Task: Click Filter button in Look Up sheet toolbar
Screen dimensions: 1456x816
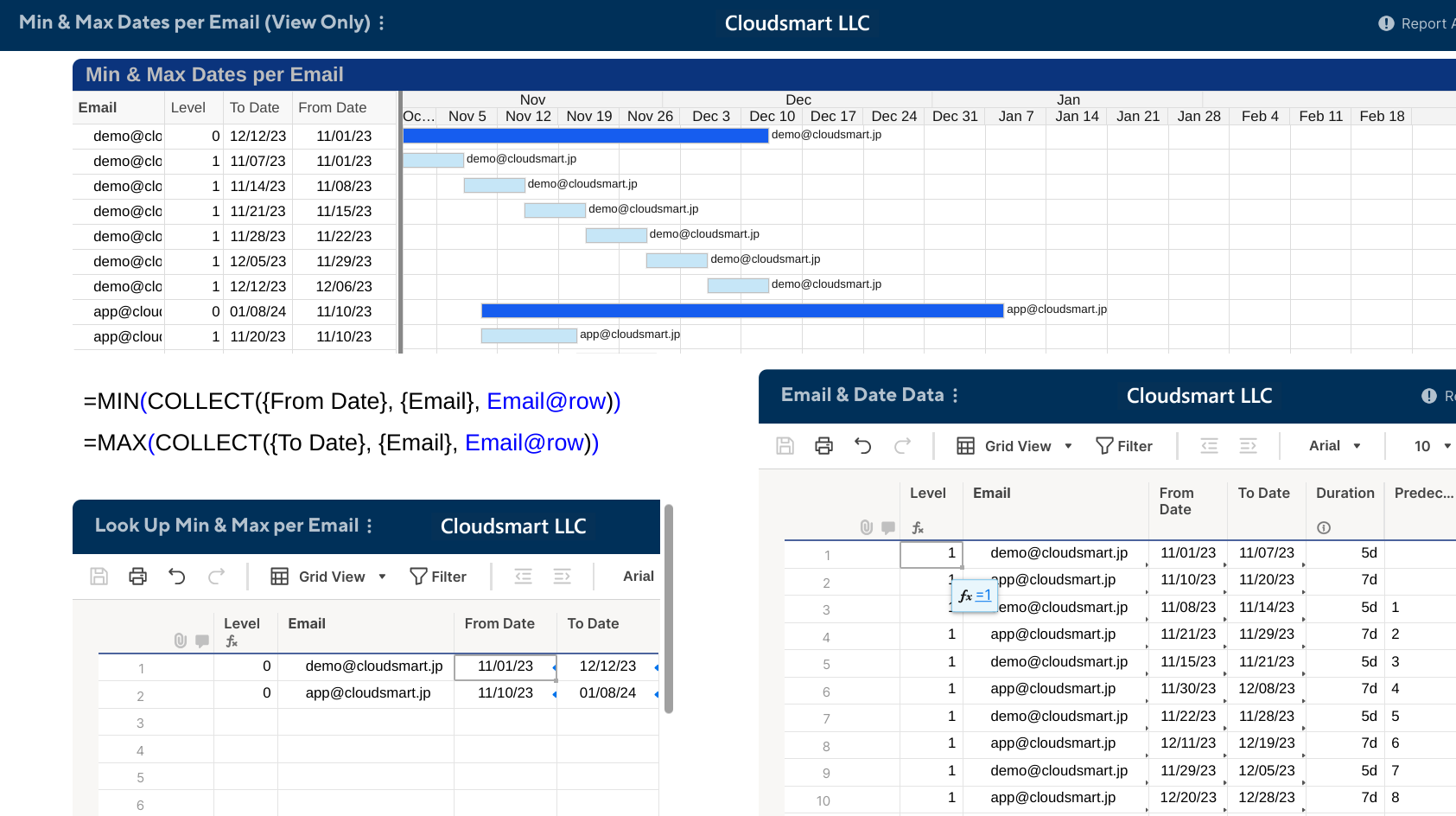Action: pos(438,577)
